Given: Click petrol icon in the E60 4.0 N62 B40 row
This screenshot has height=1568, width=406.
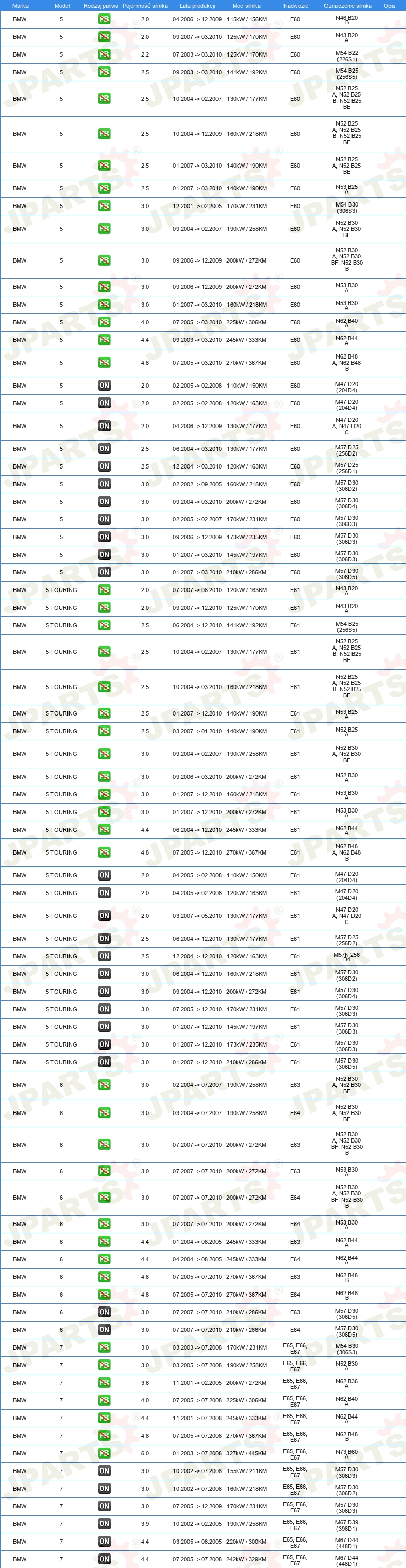Looking at the screenshot, I should [x=104, y=323].
